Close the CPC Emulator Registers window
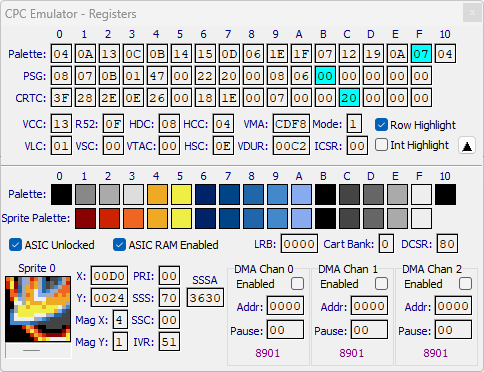 [x=472, y=13]
